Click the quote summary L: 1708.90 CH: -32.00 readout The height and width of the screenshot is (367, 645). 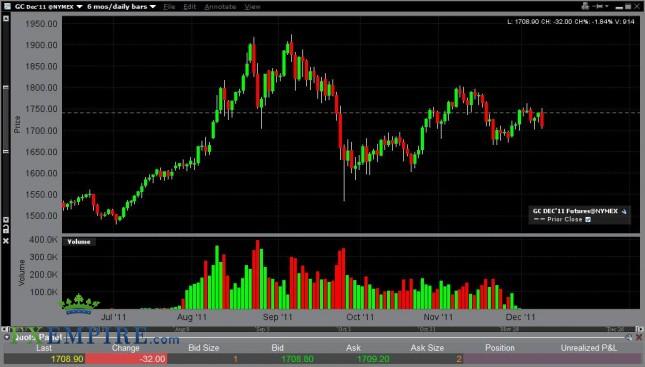[x=571, y=21]
